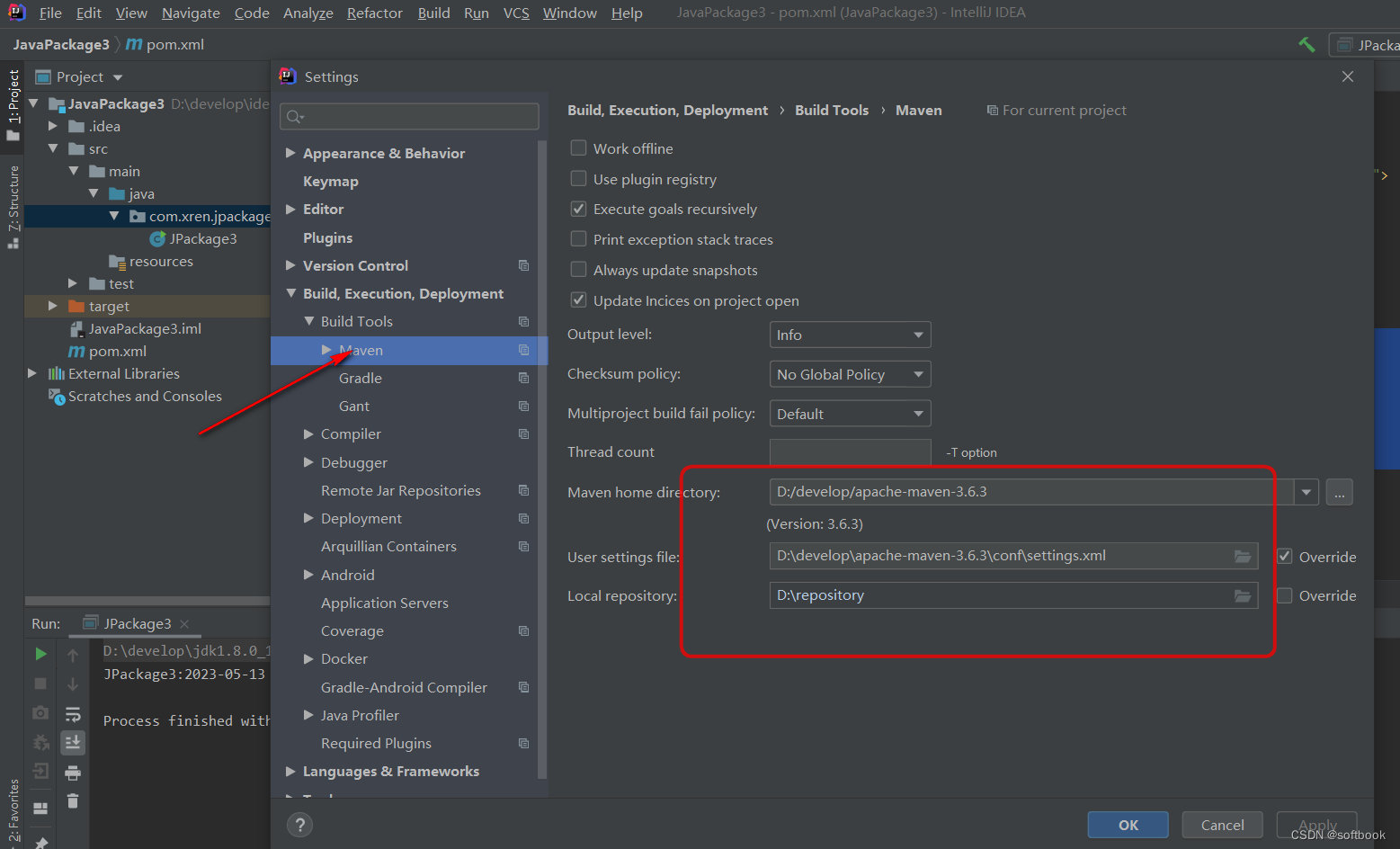Open the Refactor menu
Viewport: 1400px width, 849px height.
click(374, 13)
